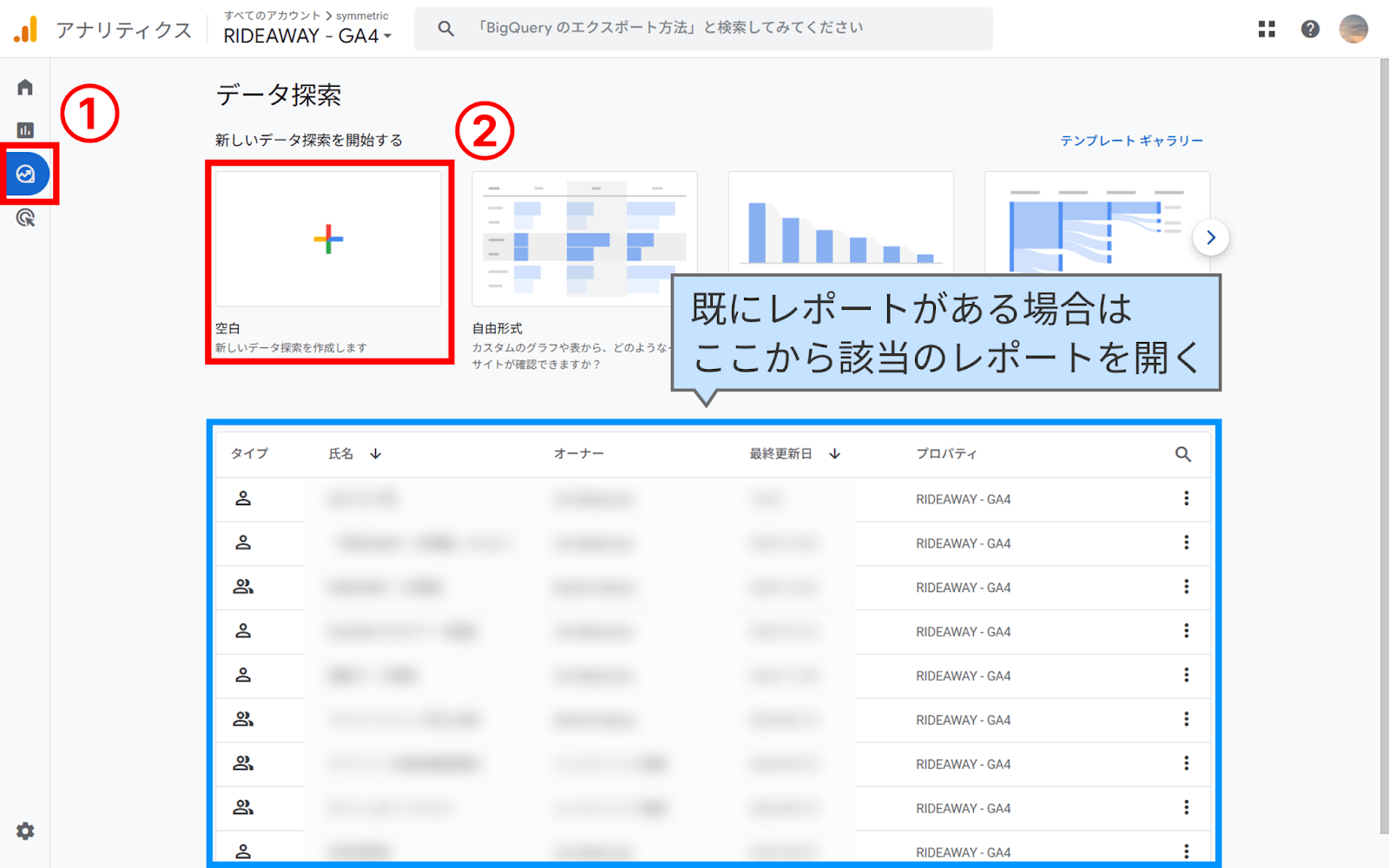This screenshot has height=868, width=1389.
Task: Open the Google apps grid icon
Action: click(1267, 28)
